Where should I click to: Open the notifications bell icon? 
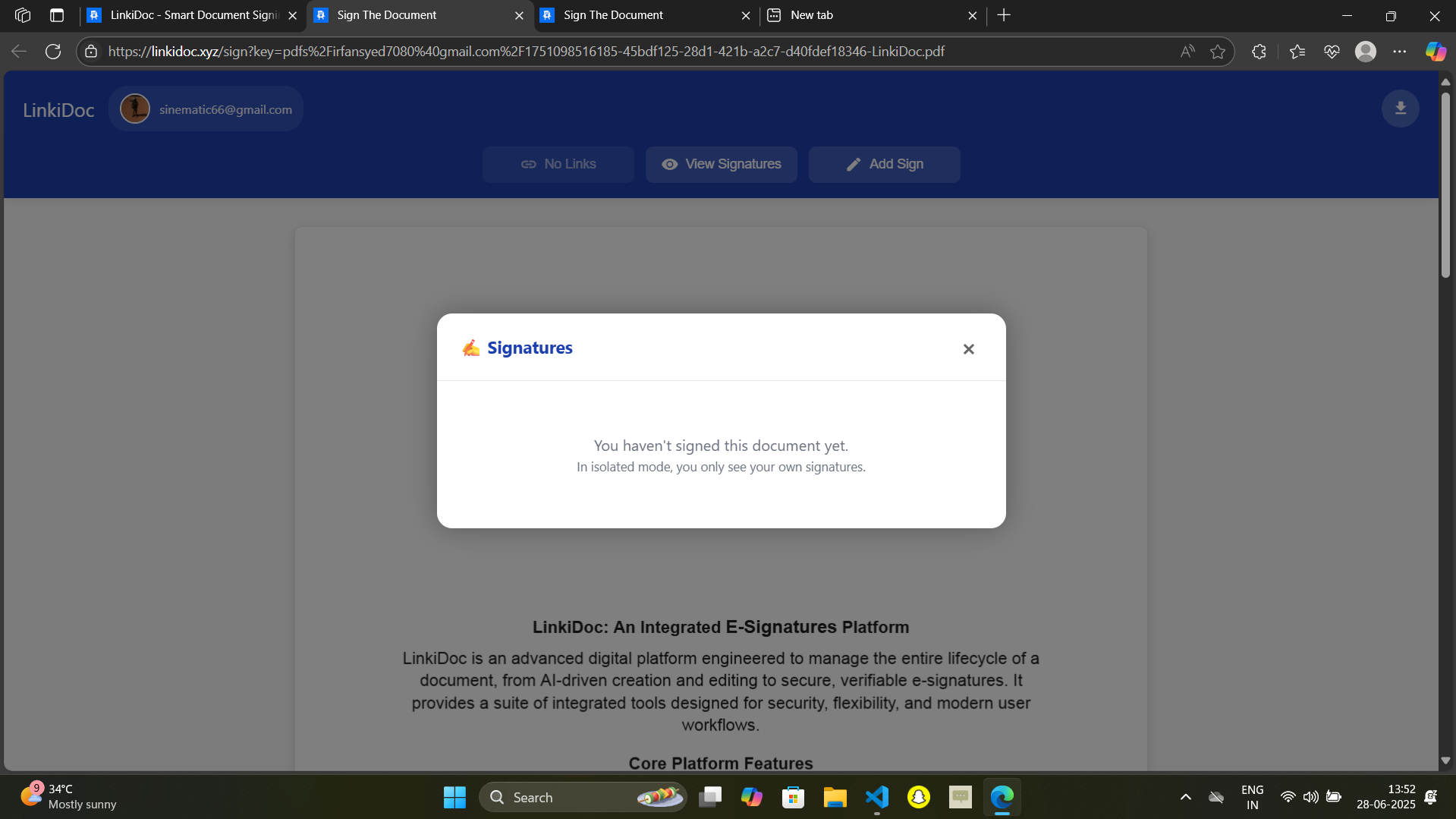[x=1431, y=797]
